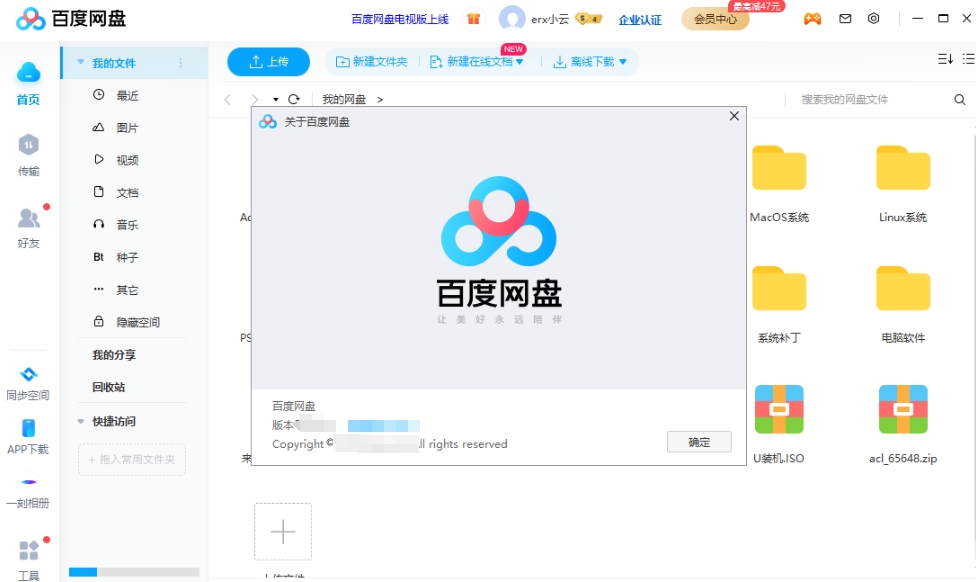Click 我的网盘 breadcrumb
The height and width of the screenshot is (582, 976).
pyautogui.click(x=344, y=100)
